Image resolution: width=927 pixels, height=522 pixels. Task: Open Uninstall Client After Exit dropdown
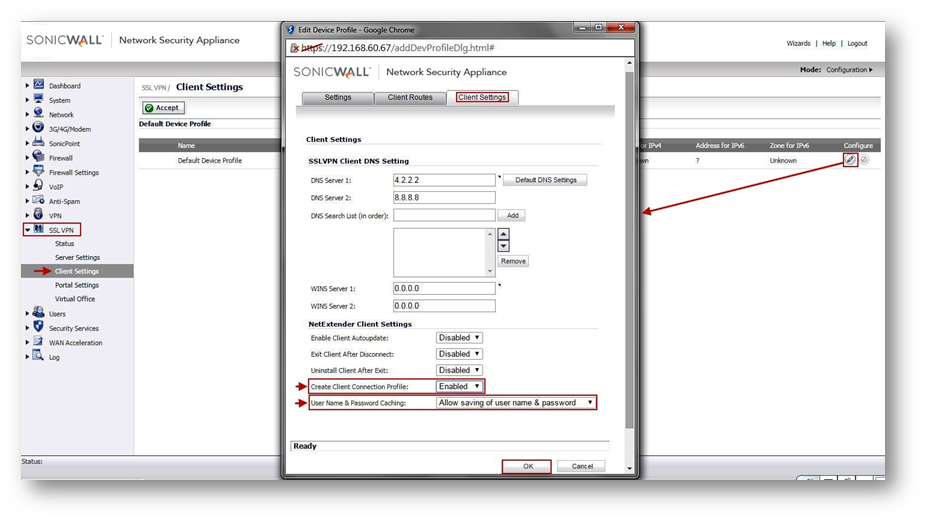[459, 370]
